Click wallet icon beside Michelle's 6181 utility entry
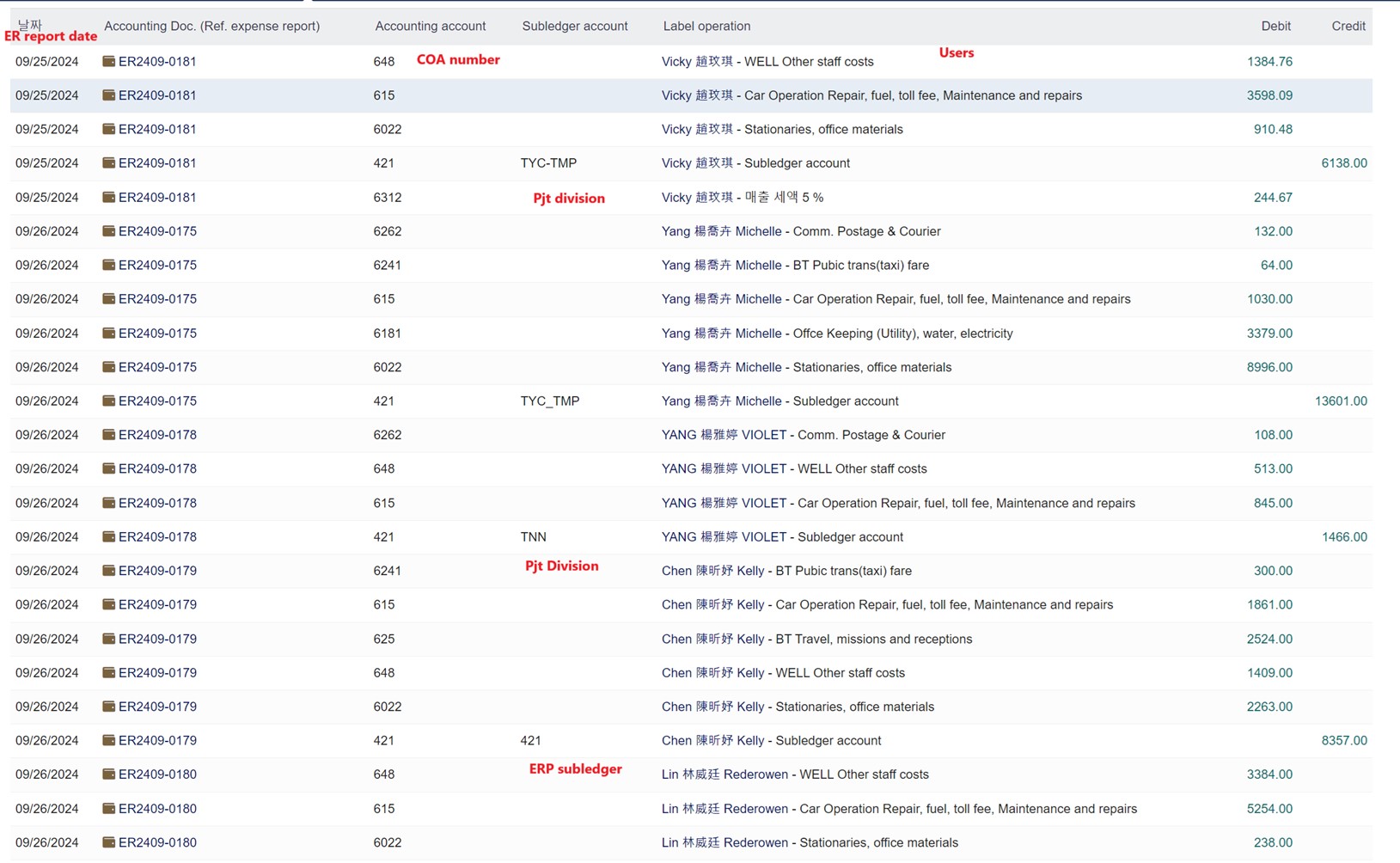Screen dimensions: 1400x863 (108, 333)
